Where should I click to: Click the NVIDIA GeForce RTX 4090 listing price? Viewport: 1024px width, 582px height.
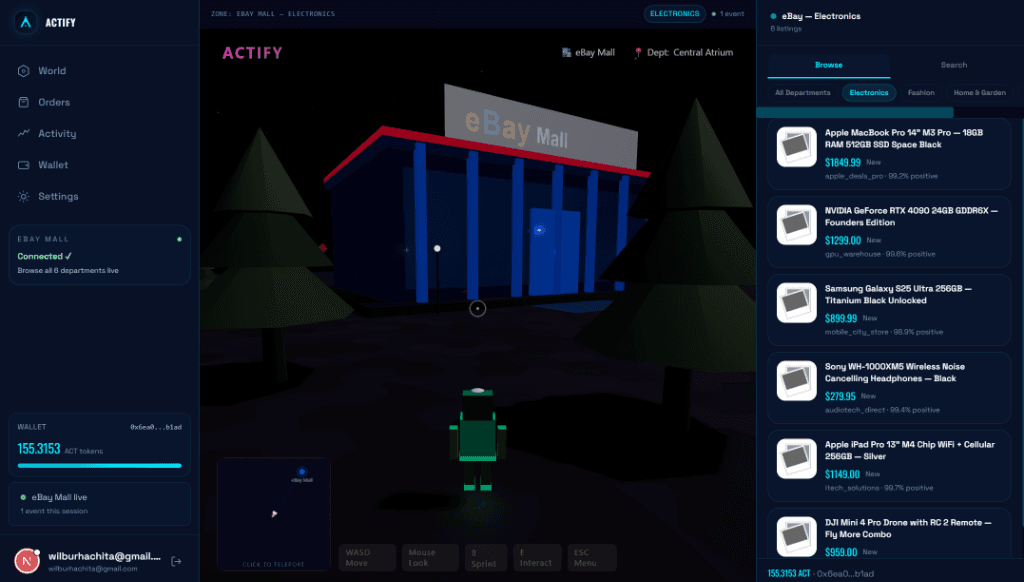[x=845, y=240]
